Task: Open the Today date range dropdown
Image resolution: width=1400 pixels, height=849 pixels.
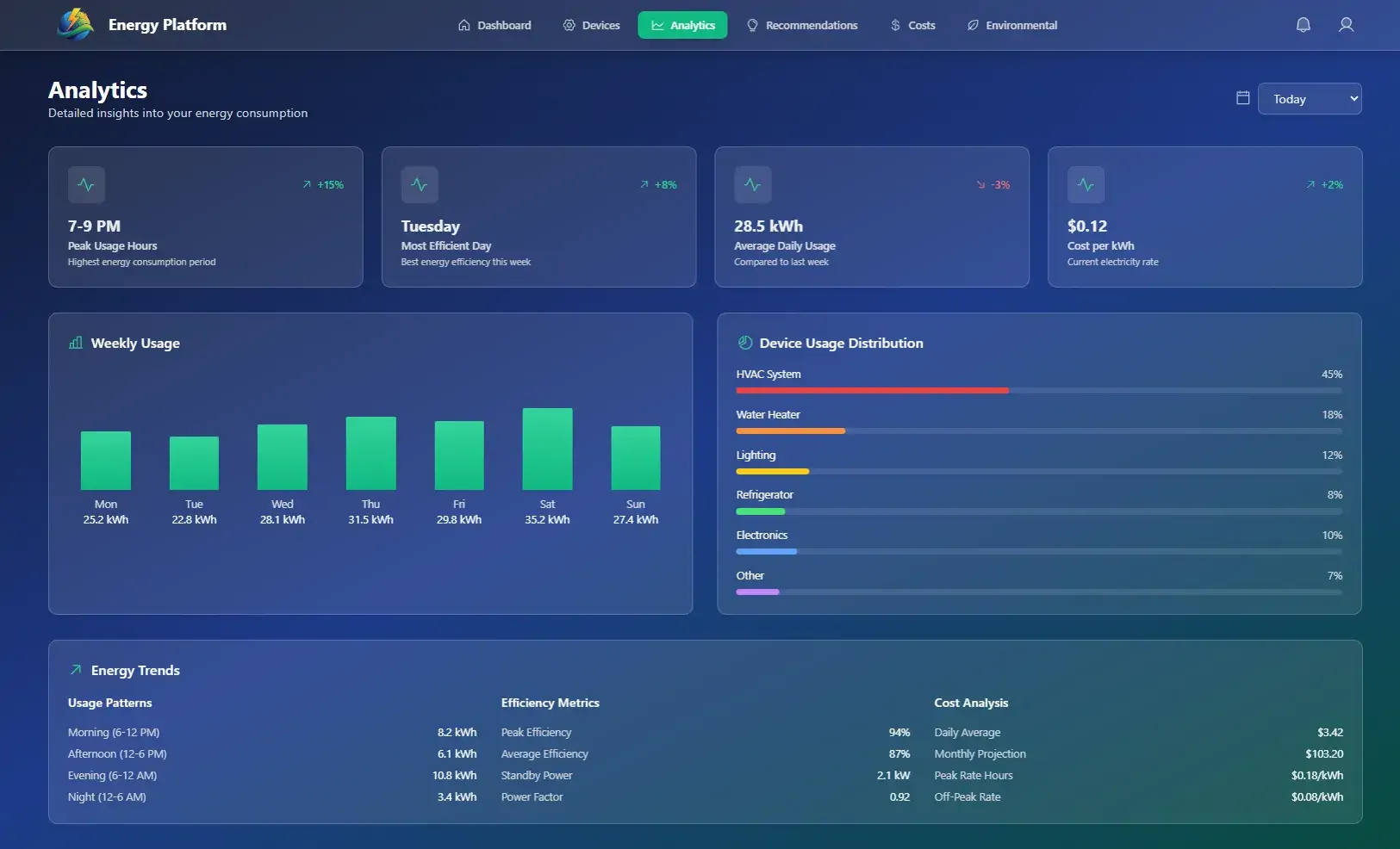Action: (x=1310, y=98)
